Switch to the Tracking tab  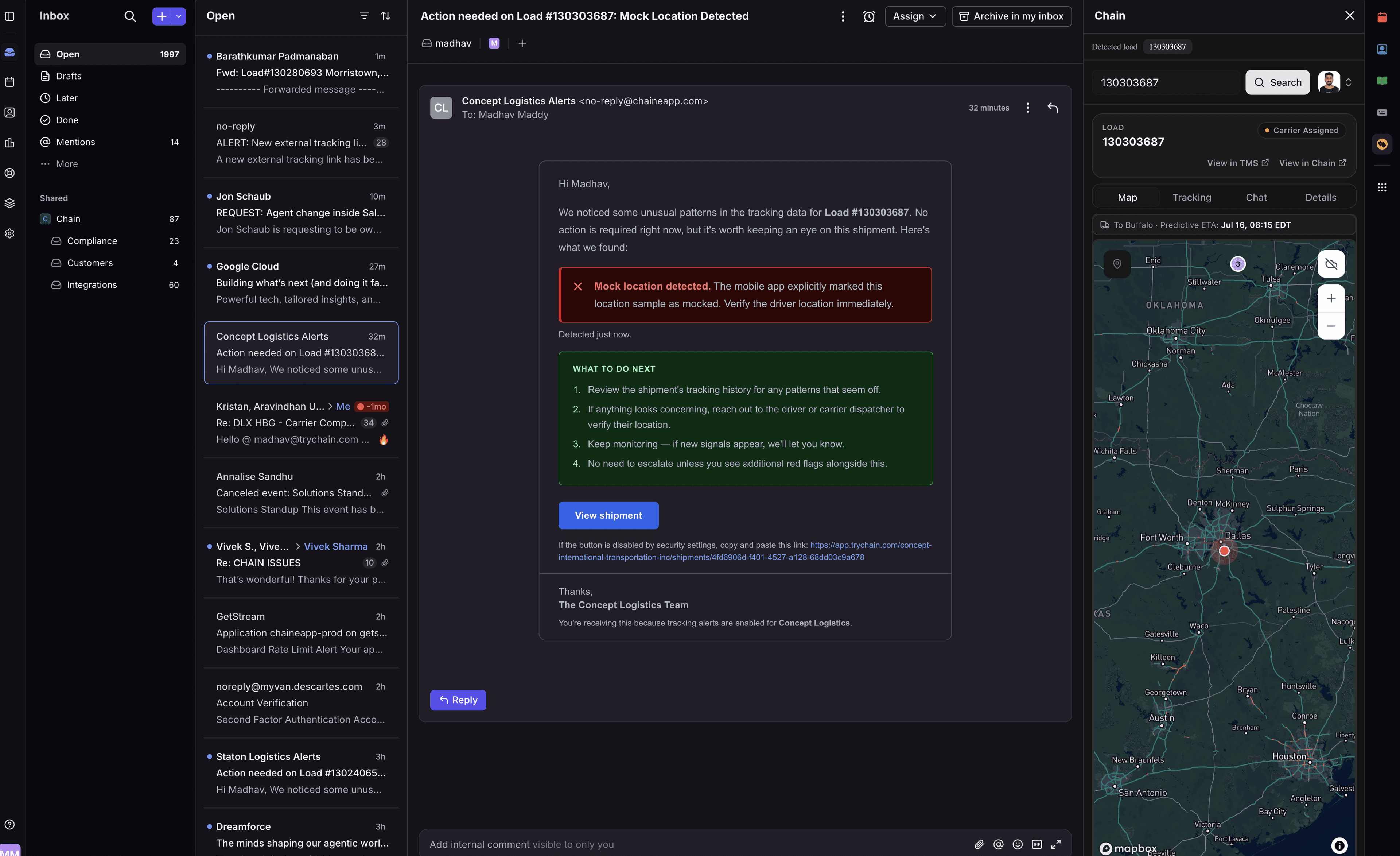click(1191, 197)
